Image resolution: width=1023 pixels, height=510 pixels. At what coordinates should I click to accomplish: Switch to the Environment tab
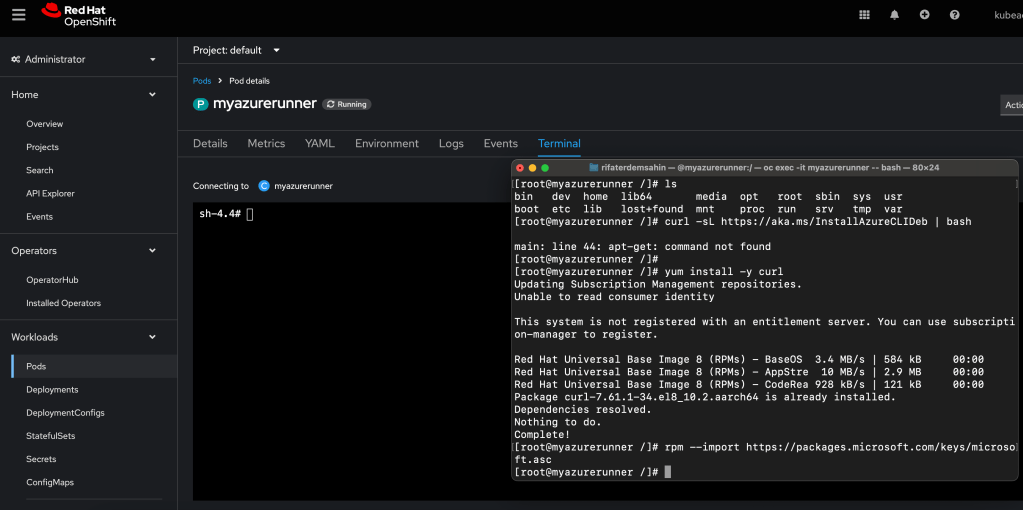387,143
